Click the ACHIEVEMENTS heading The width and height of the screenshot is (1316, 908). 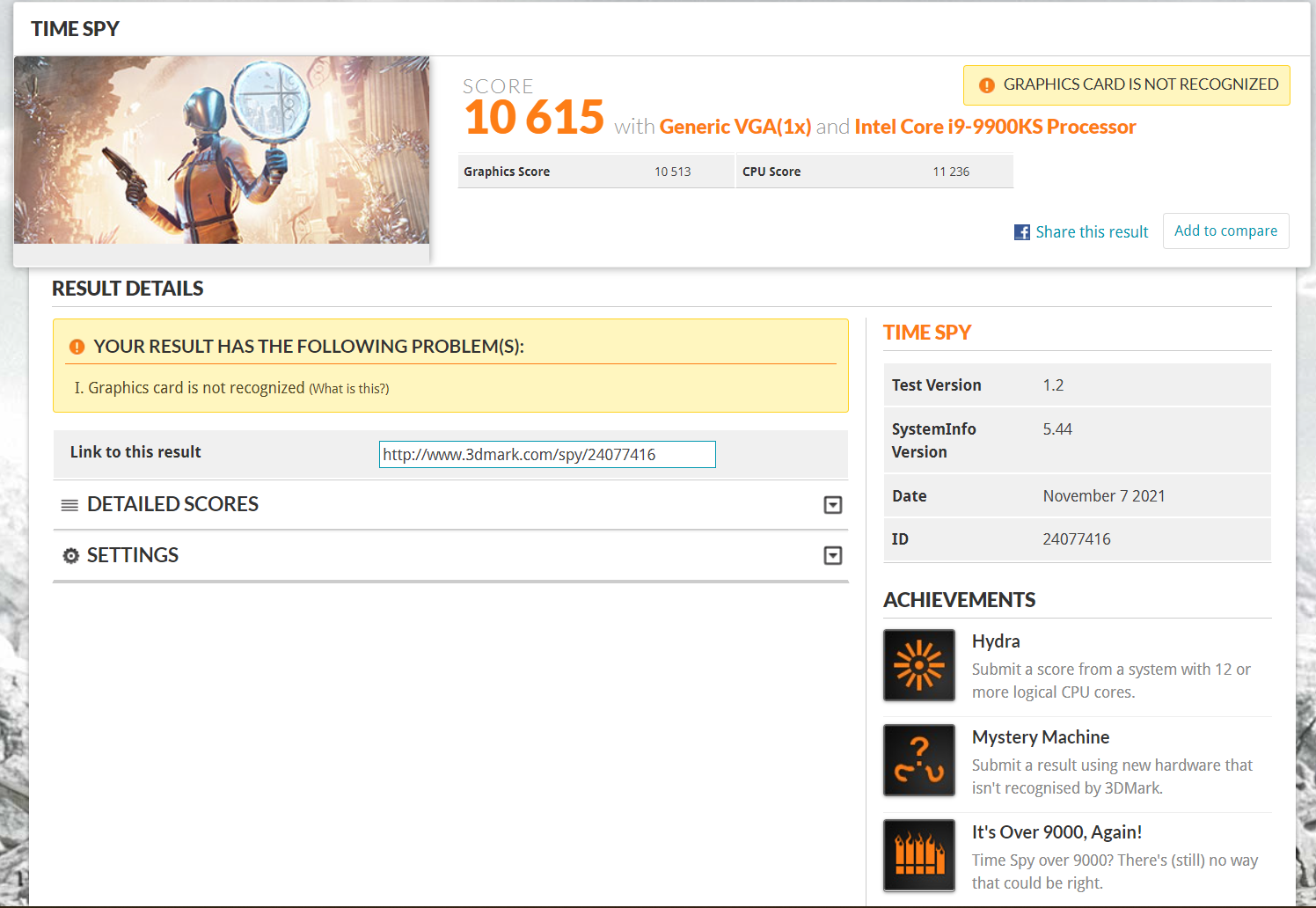click(x=959, y=600)
